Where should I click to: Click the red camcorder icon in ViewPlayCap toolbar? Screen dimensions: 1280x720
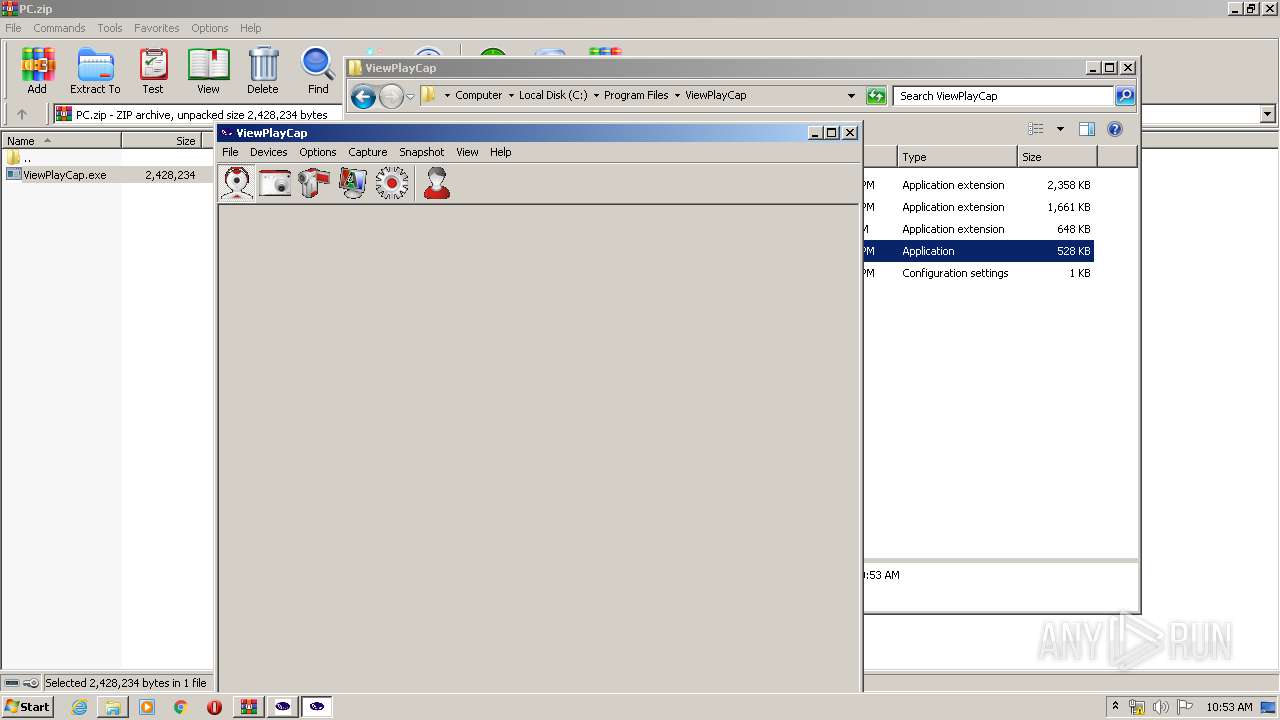(313, 183)
